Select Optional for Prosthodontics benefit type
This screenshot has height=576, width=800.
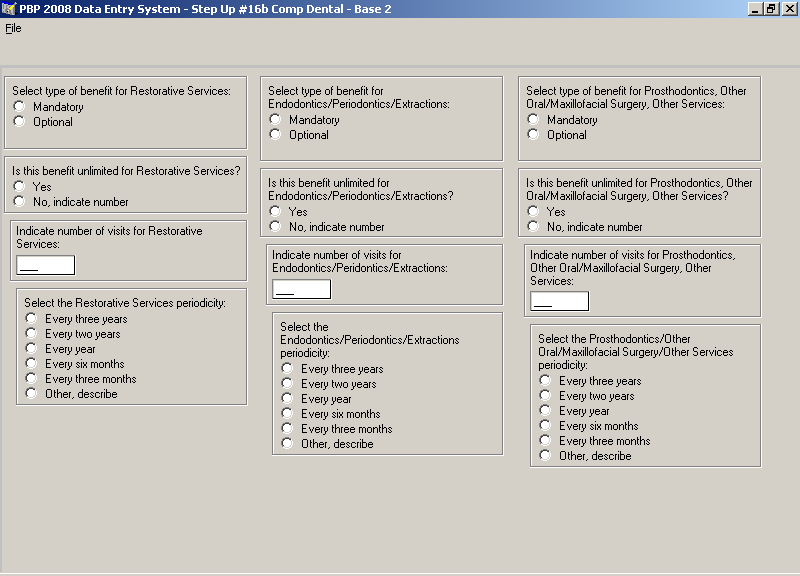[x=534, y=134]
